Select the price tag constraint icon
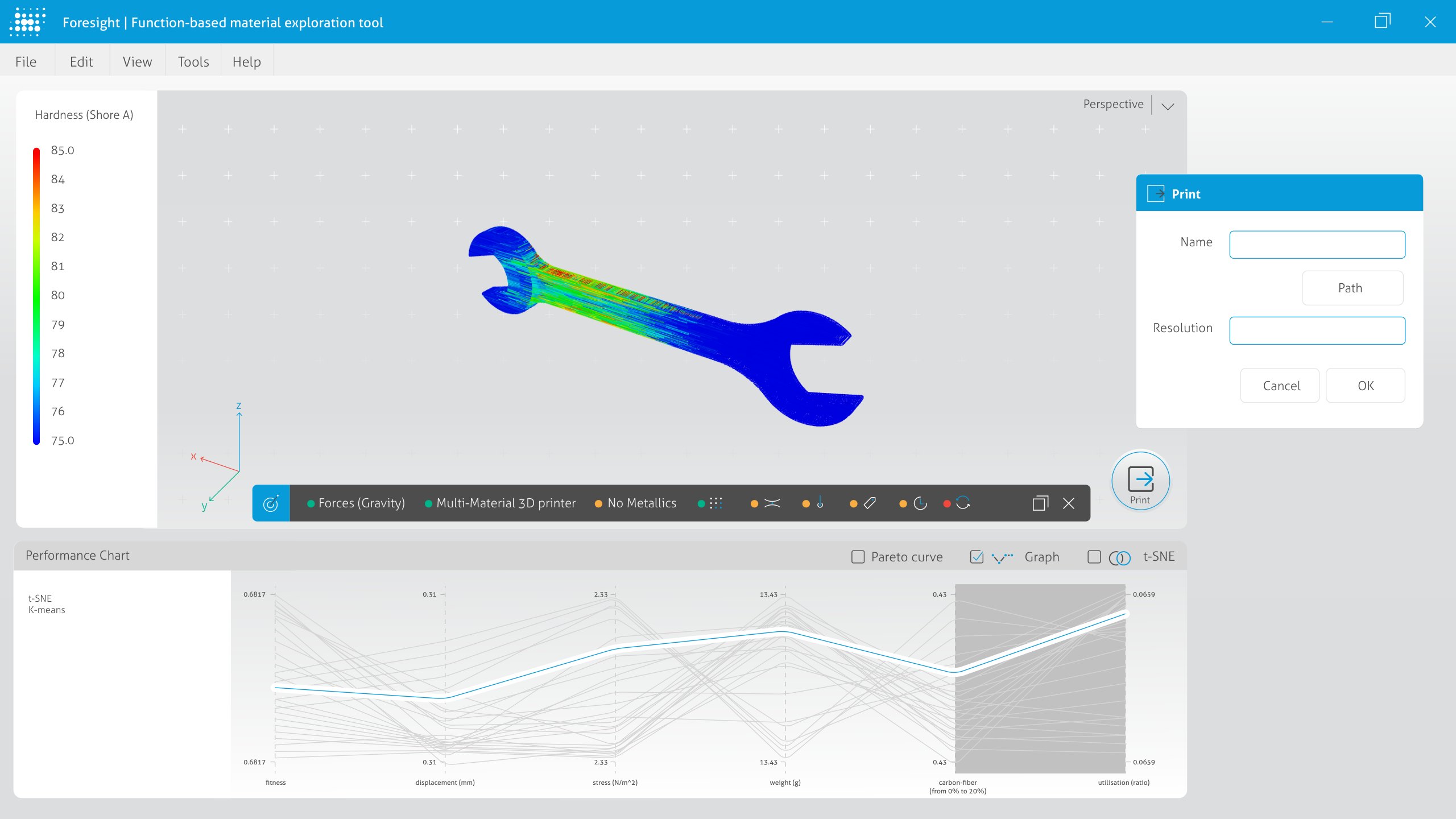The image size is (1456, 819). tap(870, 503)
